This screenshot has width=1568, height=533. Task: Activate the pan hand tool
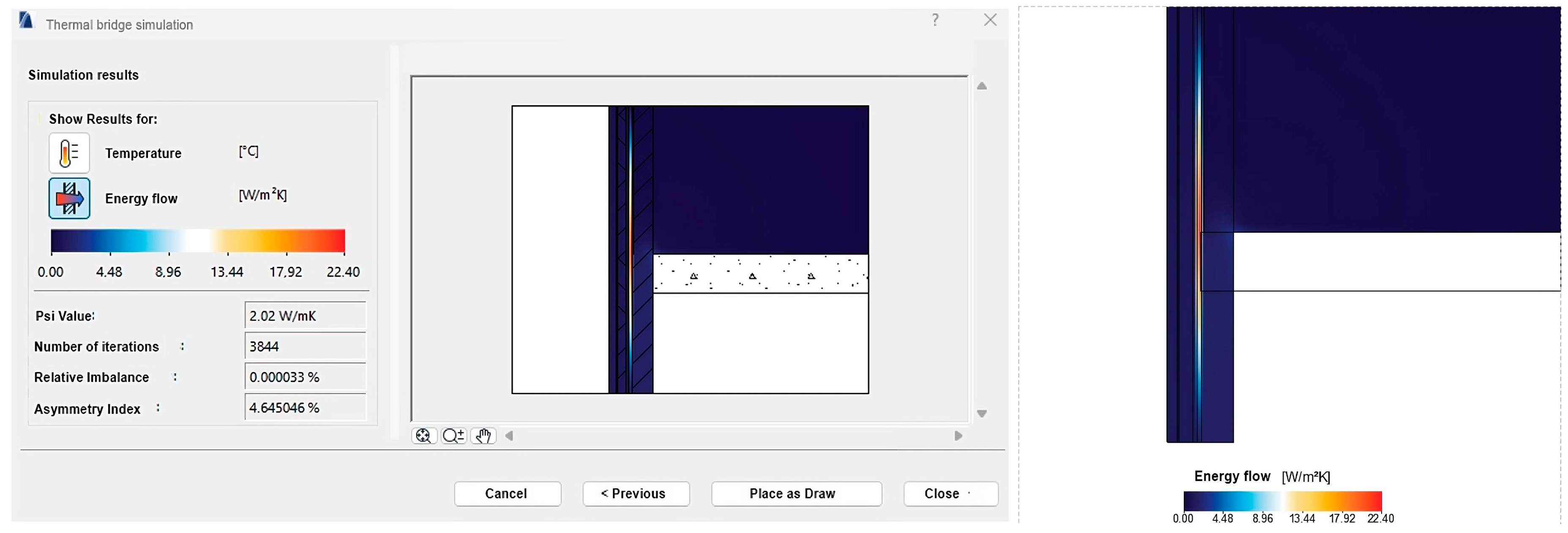click(x=484, y=435)
